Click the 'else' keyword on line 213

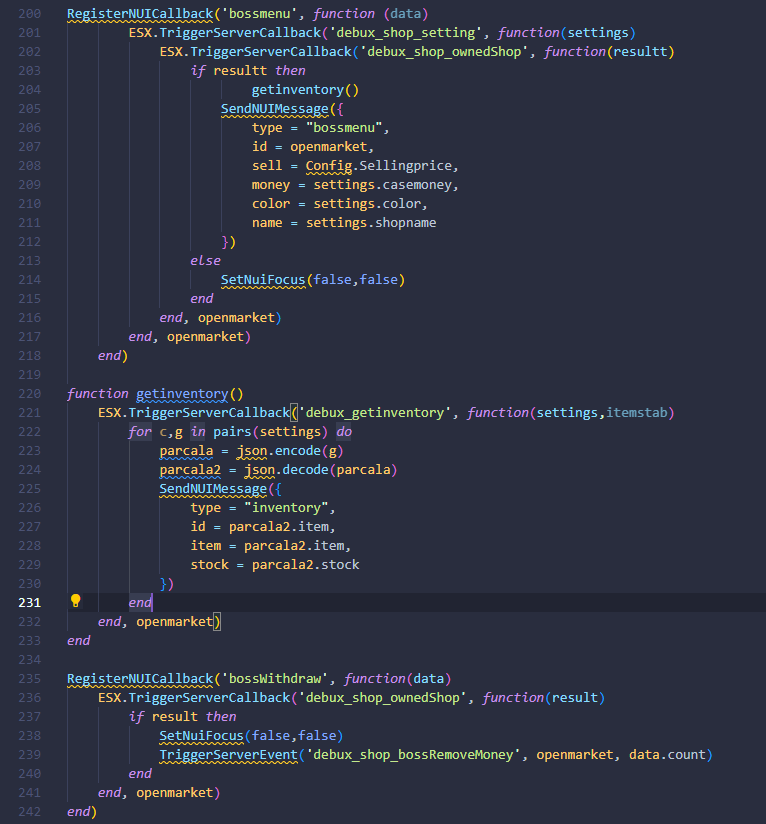[x=205, y=261]
